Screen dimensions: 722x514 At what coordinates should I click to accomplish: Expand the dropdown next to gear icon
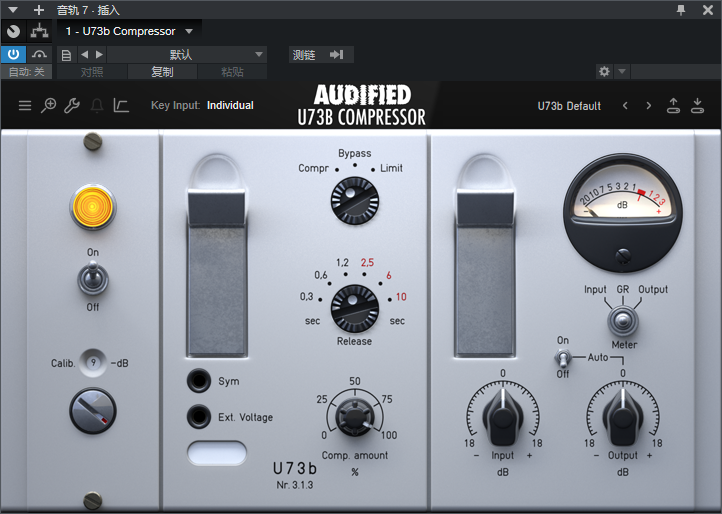tap(622, 71)
